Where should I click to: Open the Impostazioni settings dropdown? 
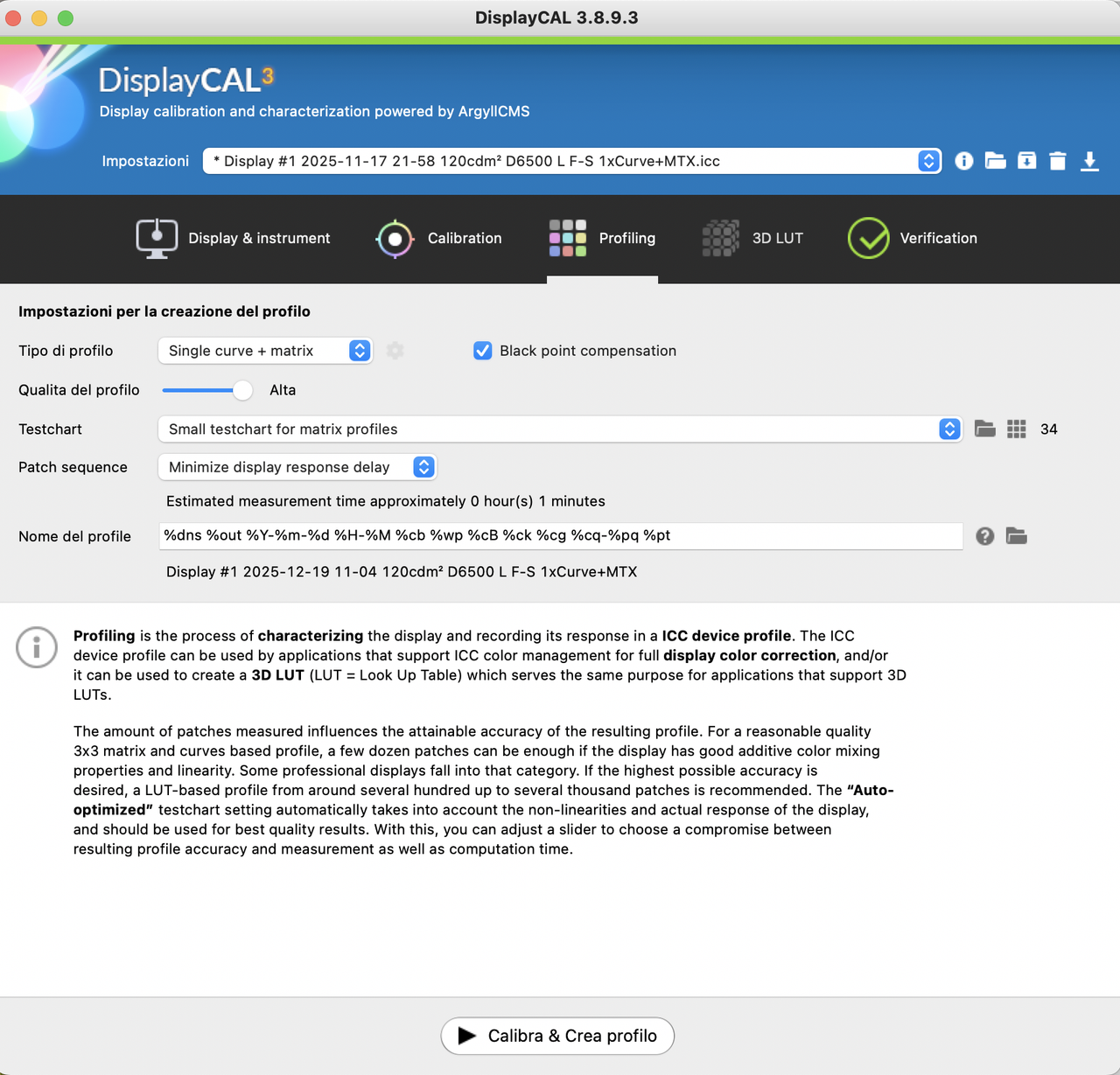(572, 161)
